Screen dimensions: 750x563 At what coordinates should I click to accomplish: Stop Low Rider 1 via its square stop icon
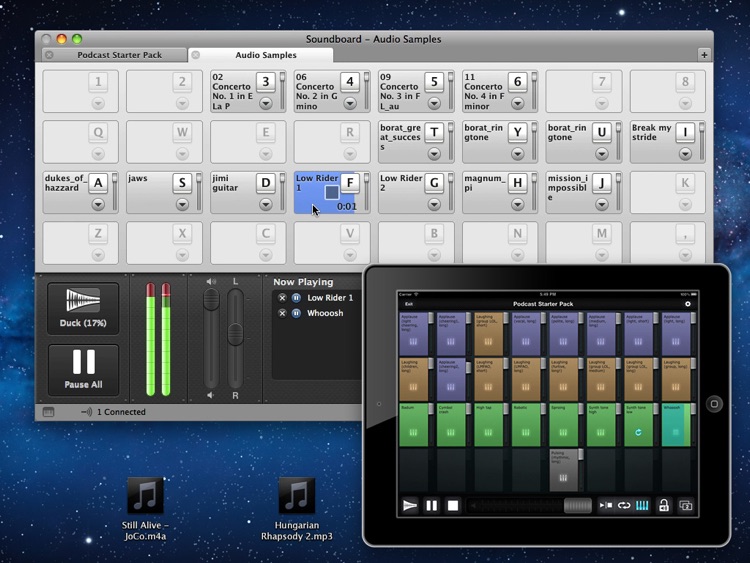click(x=332, y=193)
